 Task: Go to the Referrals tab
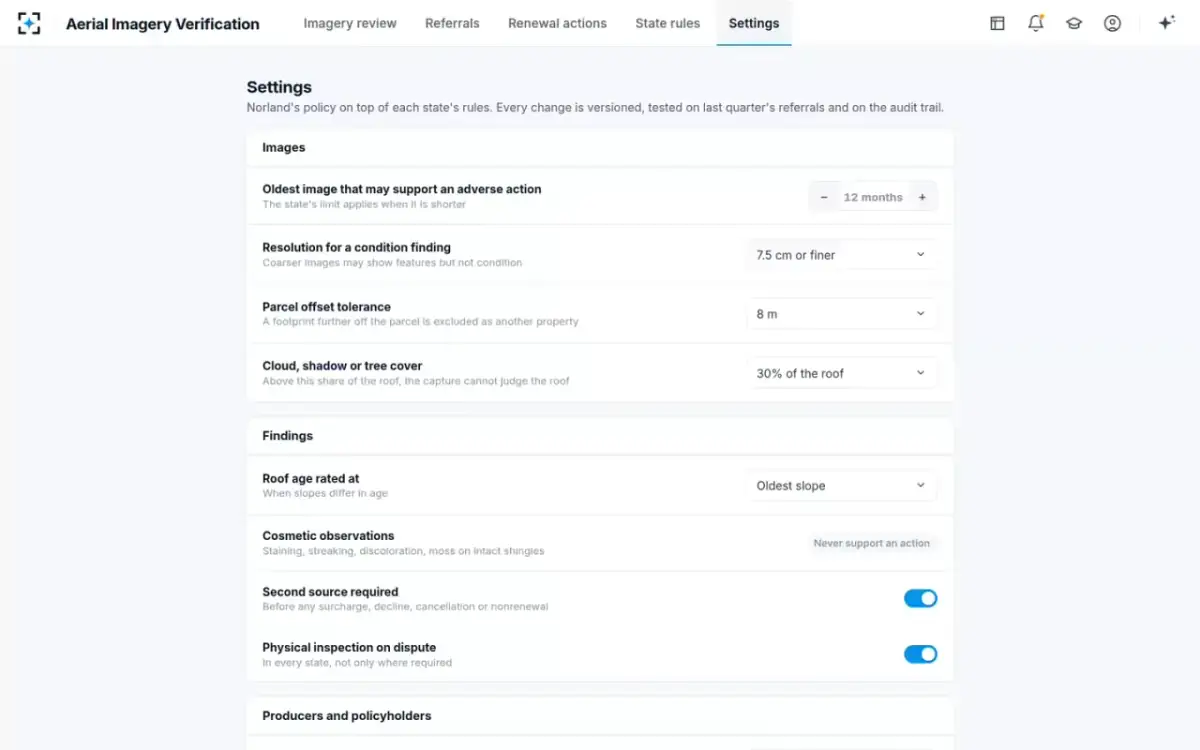coord(452,23)
